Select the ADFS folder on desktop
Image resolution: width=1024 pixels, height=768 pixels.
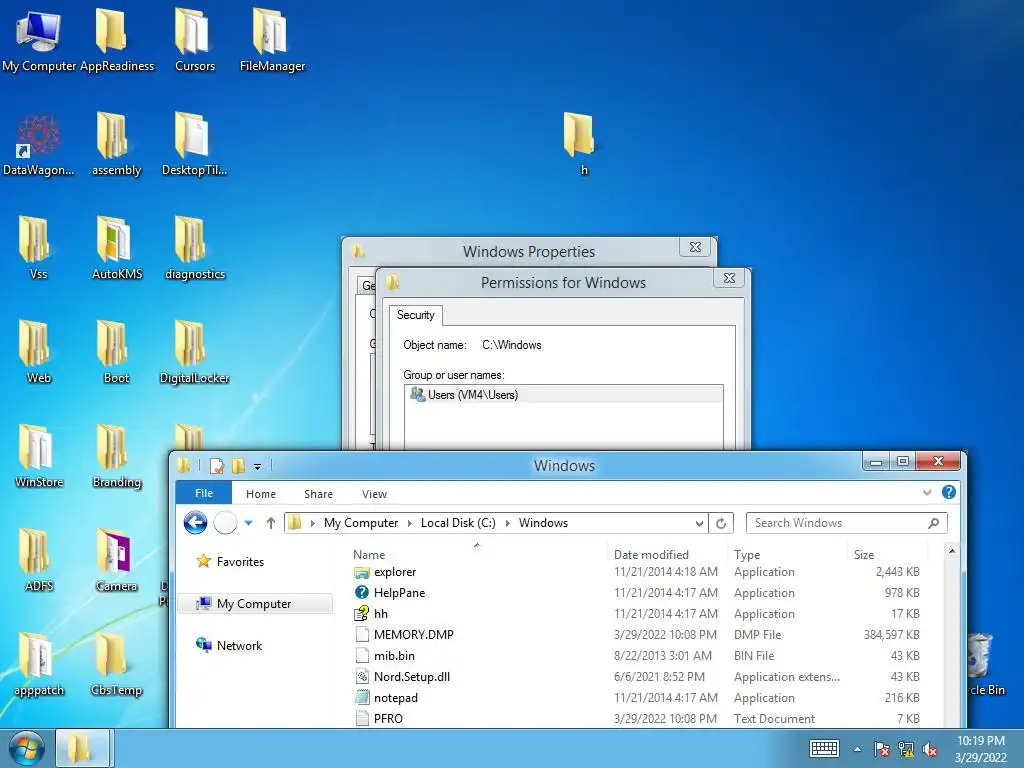[x=39, y=560]
